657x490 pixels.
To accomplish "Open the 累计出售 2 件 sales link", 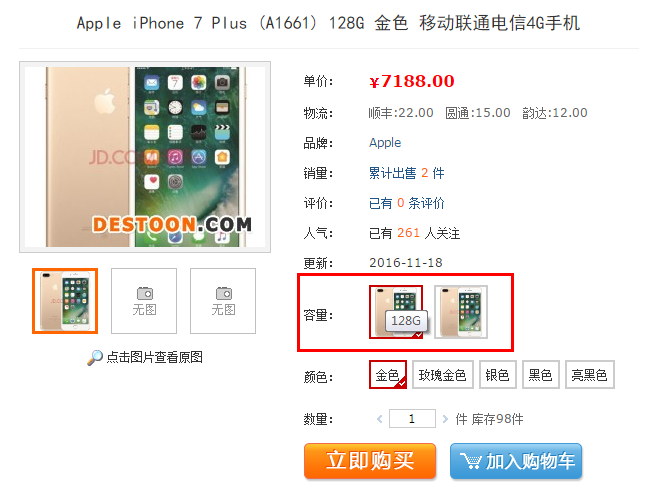I will [x=406, y=173].
